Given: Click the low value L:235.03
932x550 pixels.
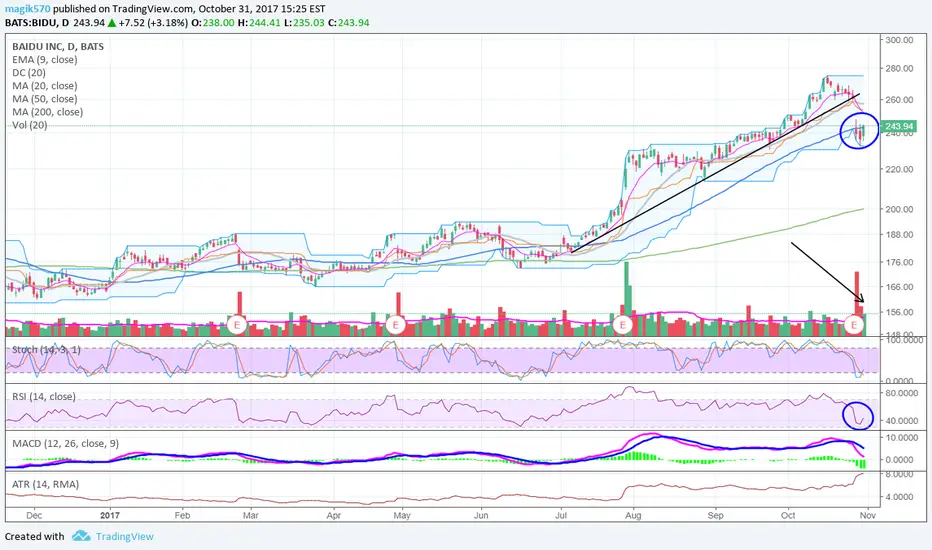Looking at the screenshot, I should [303, 23].
